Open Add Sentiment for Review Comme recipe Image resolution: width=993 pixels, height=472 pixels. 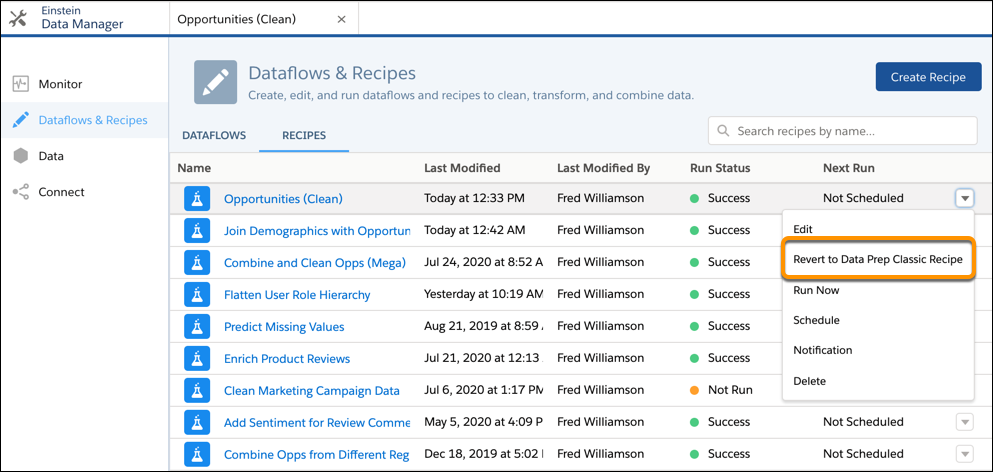click(317, 423)
